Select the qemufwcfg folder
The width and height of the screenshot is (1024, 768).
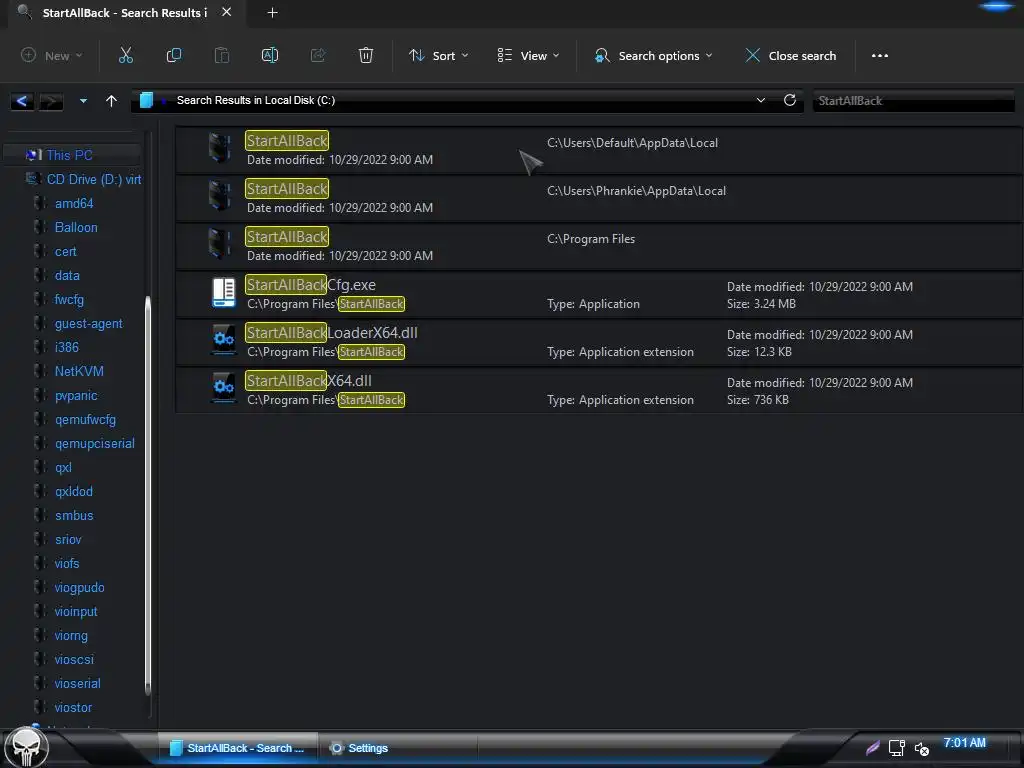pos(85,420)
